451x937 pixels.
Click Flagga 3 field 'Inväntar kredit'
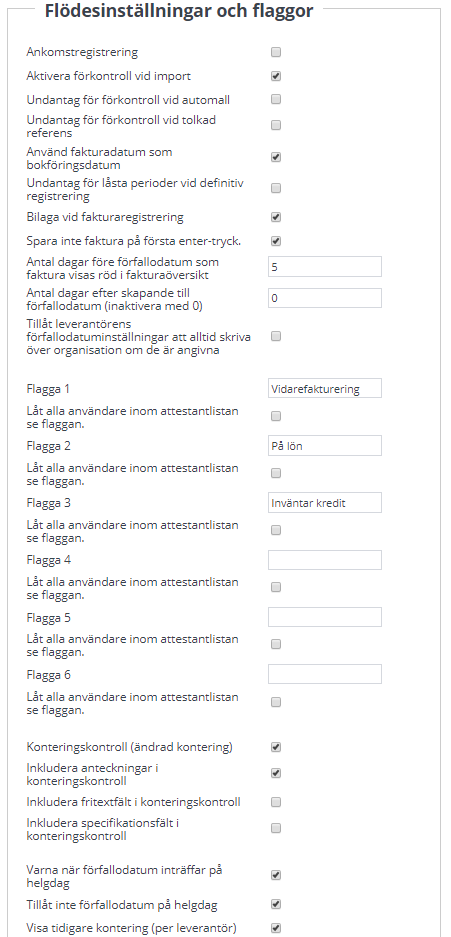point(325,503)
